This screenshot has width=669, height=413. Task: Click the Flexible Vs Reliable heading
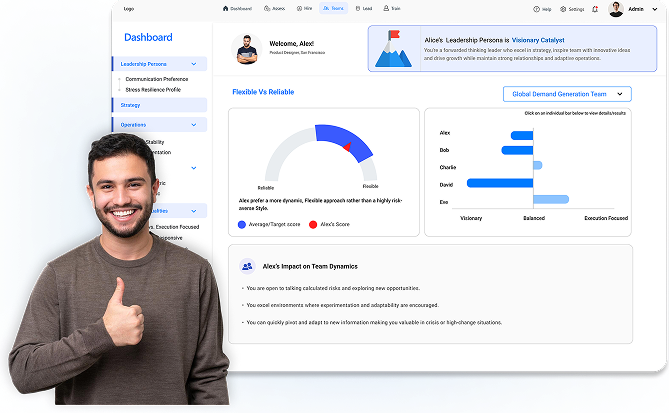coord(263,92)
